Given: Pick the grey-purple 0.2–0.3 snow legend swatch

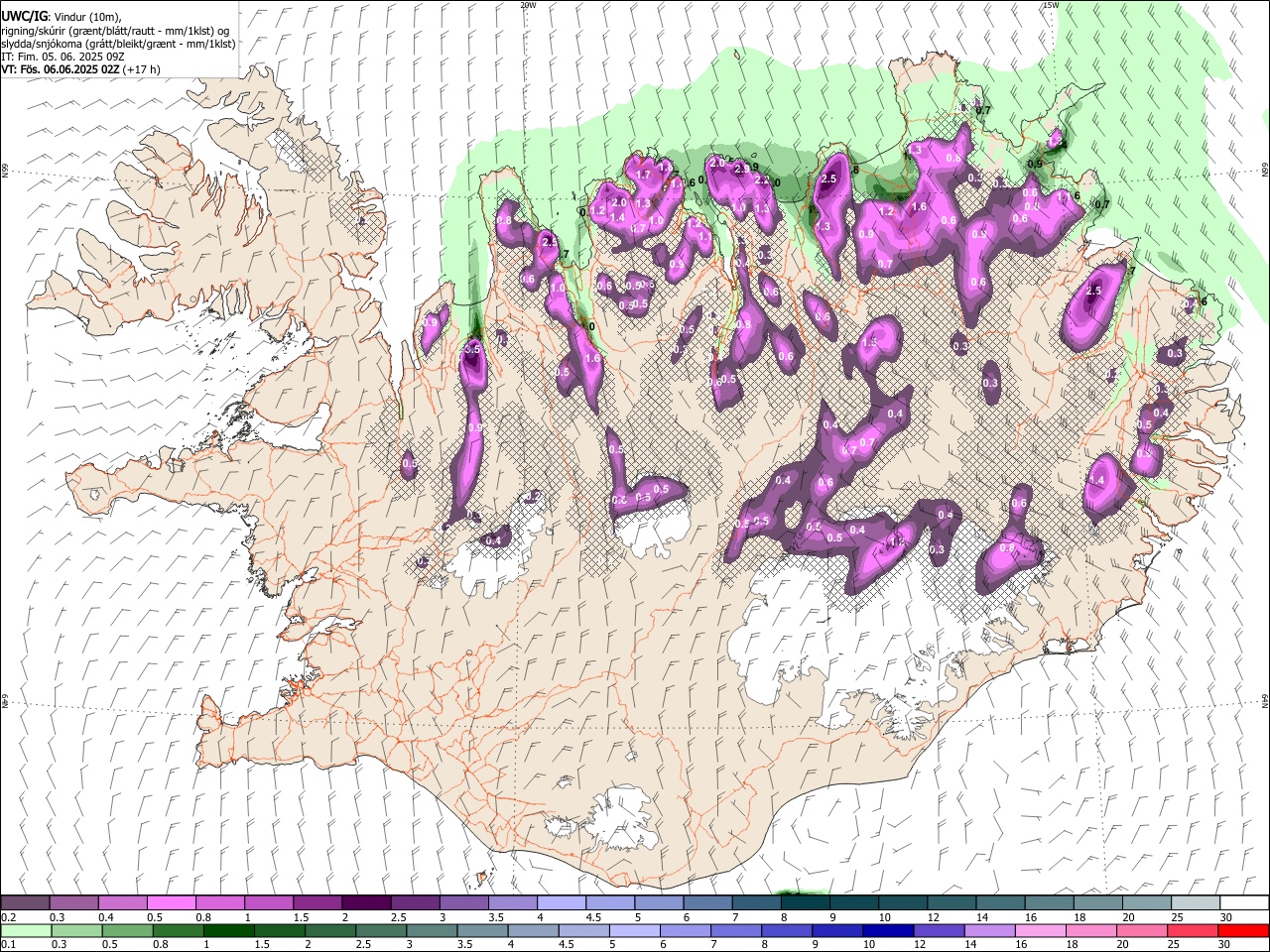Looking at the screenshot, I should pyautogui.click(x=25, y=903).
